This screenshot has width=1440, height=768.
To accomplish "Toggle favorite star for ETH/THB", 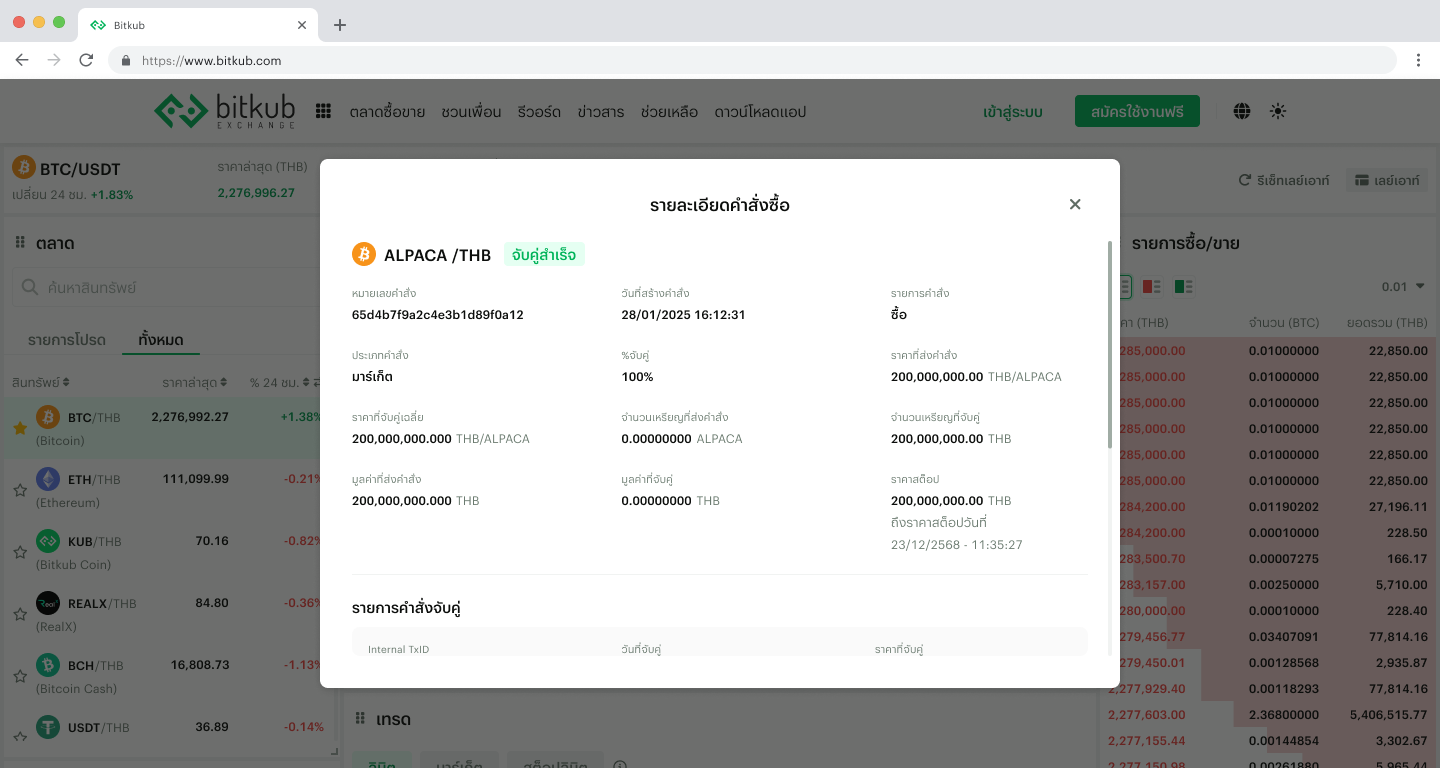I will (x=20, y=490).
